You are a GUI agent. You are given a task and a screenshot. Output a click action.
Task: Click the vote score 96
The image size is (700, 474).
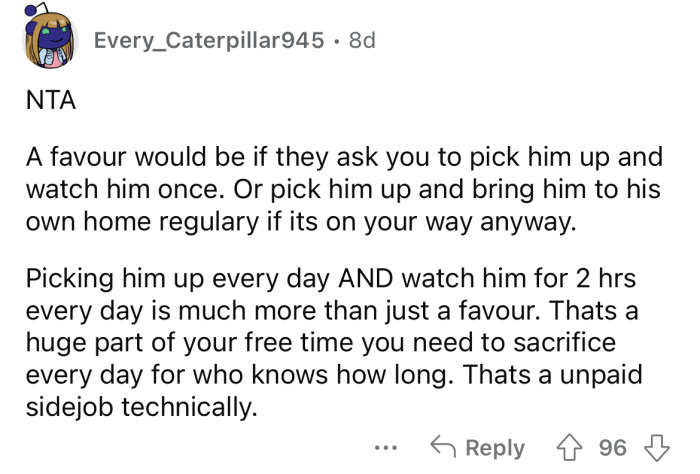point(611,449)
